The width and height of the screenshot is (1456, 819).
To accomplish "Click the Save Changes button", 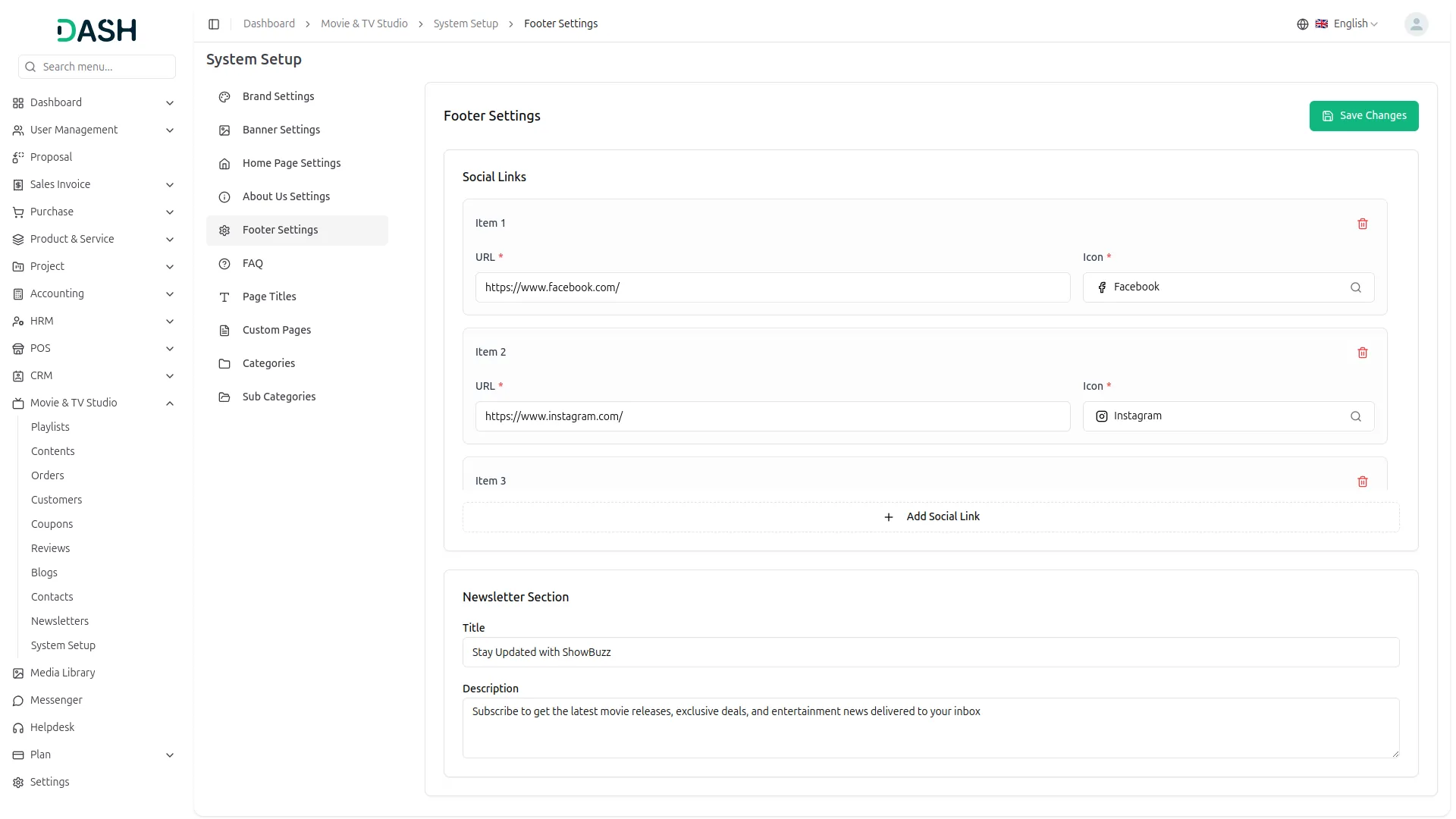I will pyautogui.click(x=1363, y=116).
